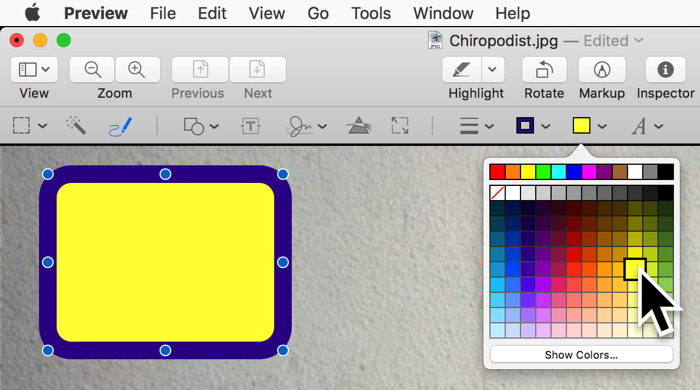Toggle the Highlight pen button
The image size is (700, 390).
point(462,70)
